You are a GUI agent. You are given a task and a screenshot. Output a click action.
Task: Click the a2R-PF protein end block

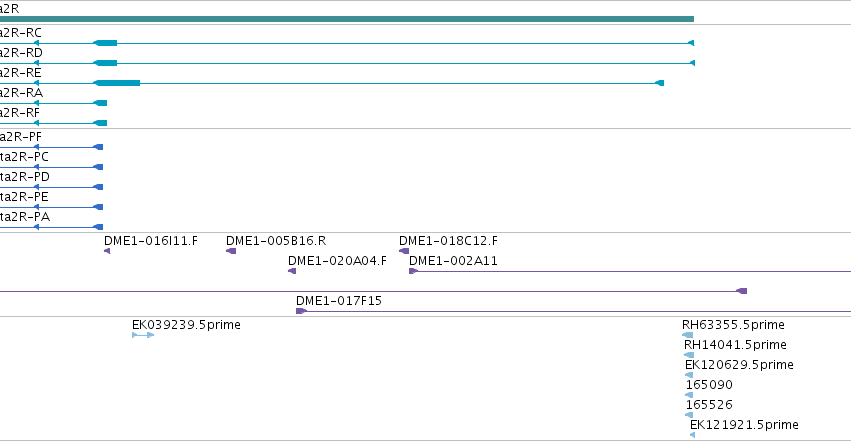tap(98, 147)
